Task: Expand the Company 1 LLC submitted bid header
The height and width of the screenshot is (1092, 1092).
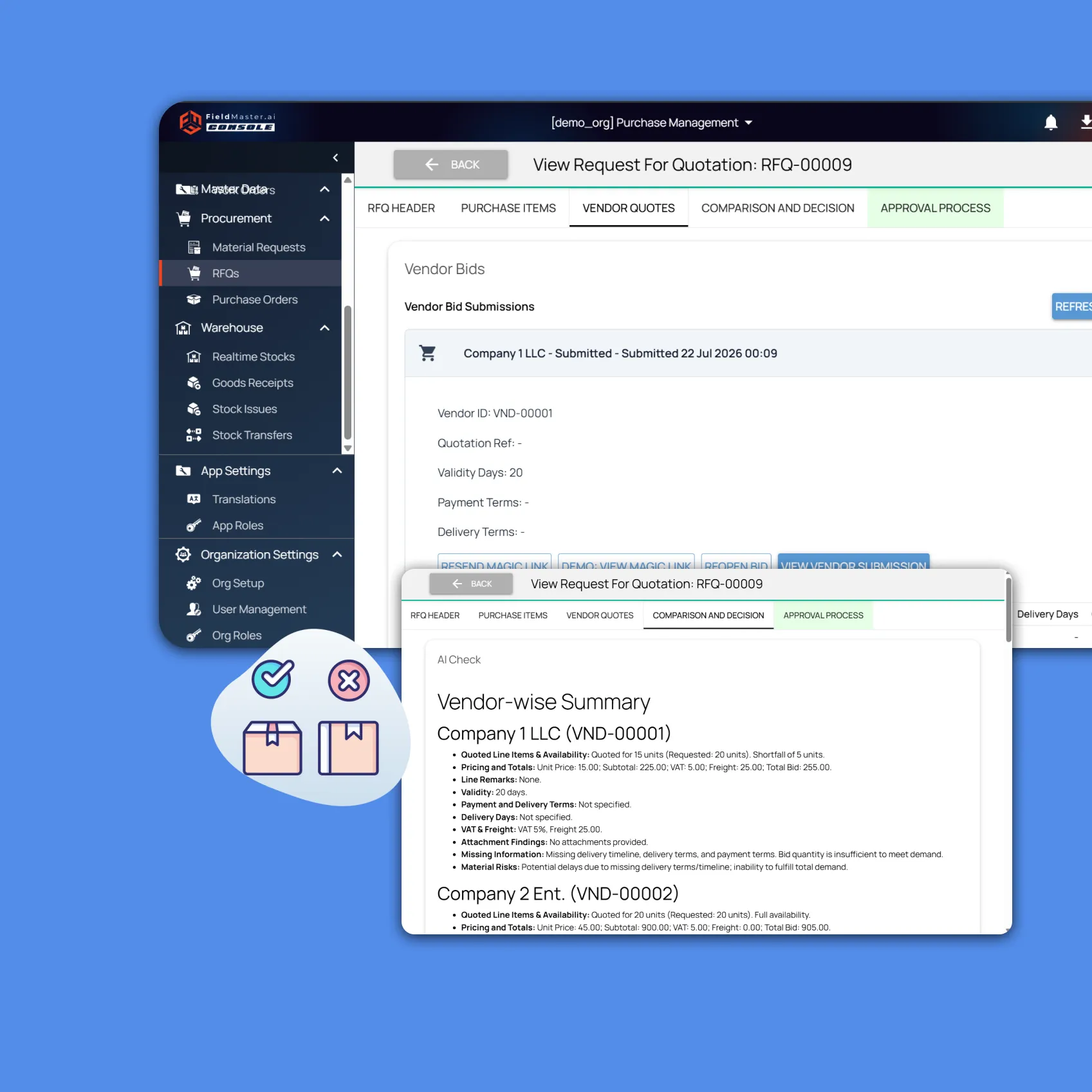Action: (748, 353)
